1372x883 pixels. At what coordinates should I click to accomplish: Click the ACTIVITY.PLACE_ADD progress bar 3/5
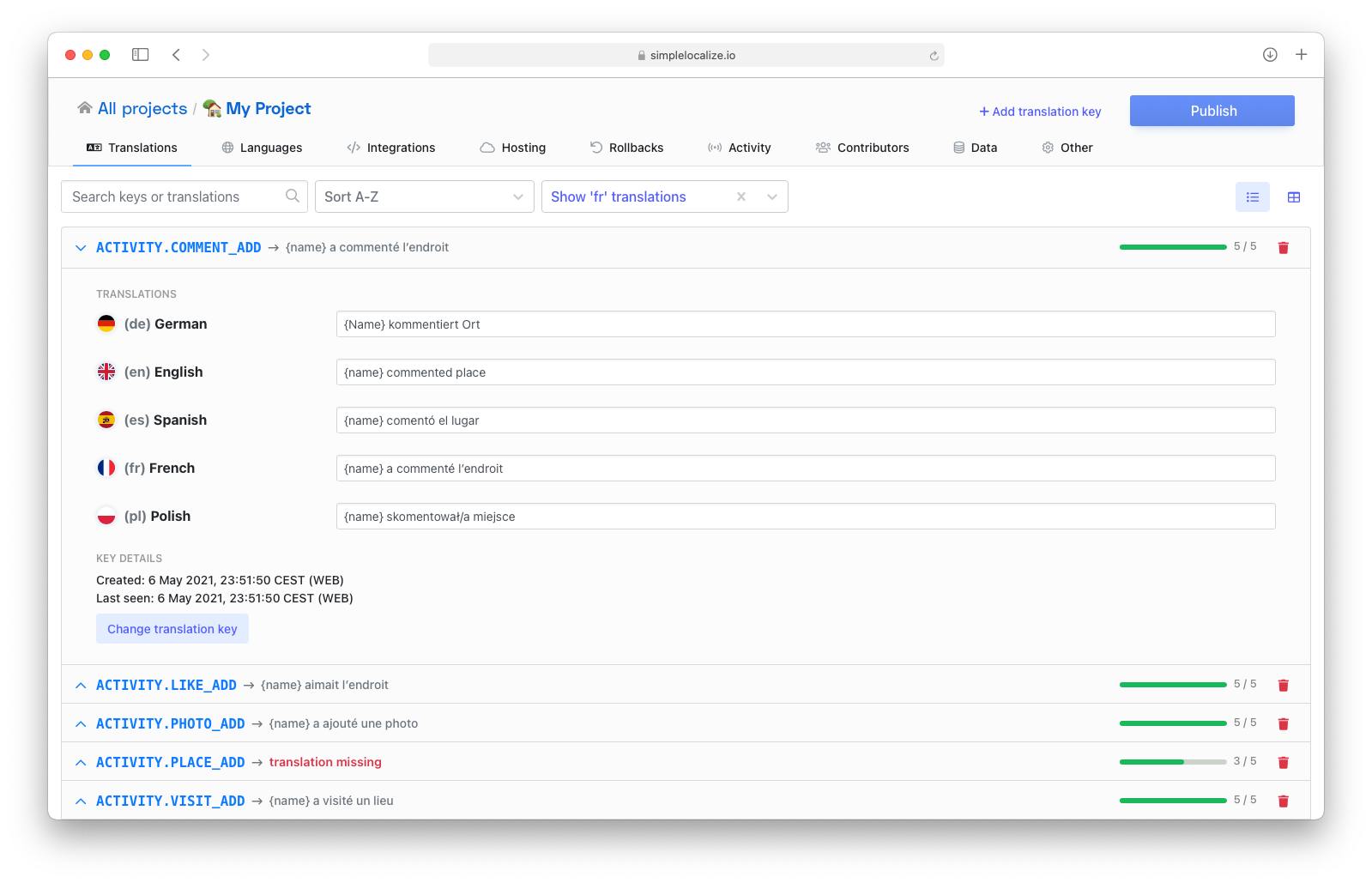click(x=1173, y=762)
